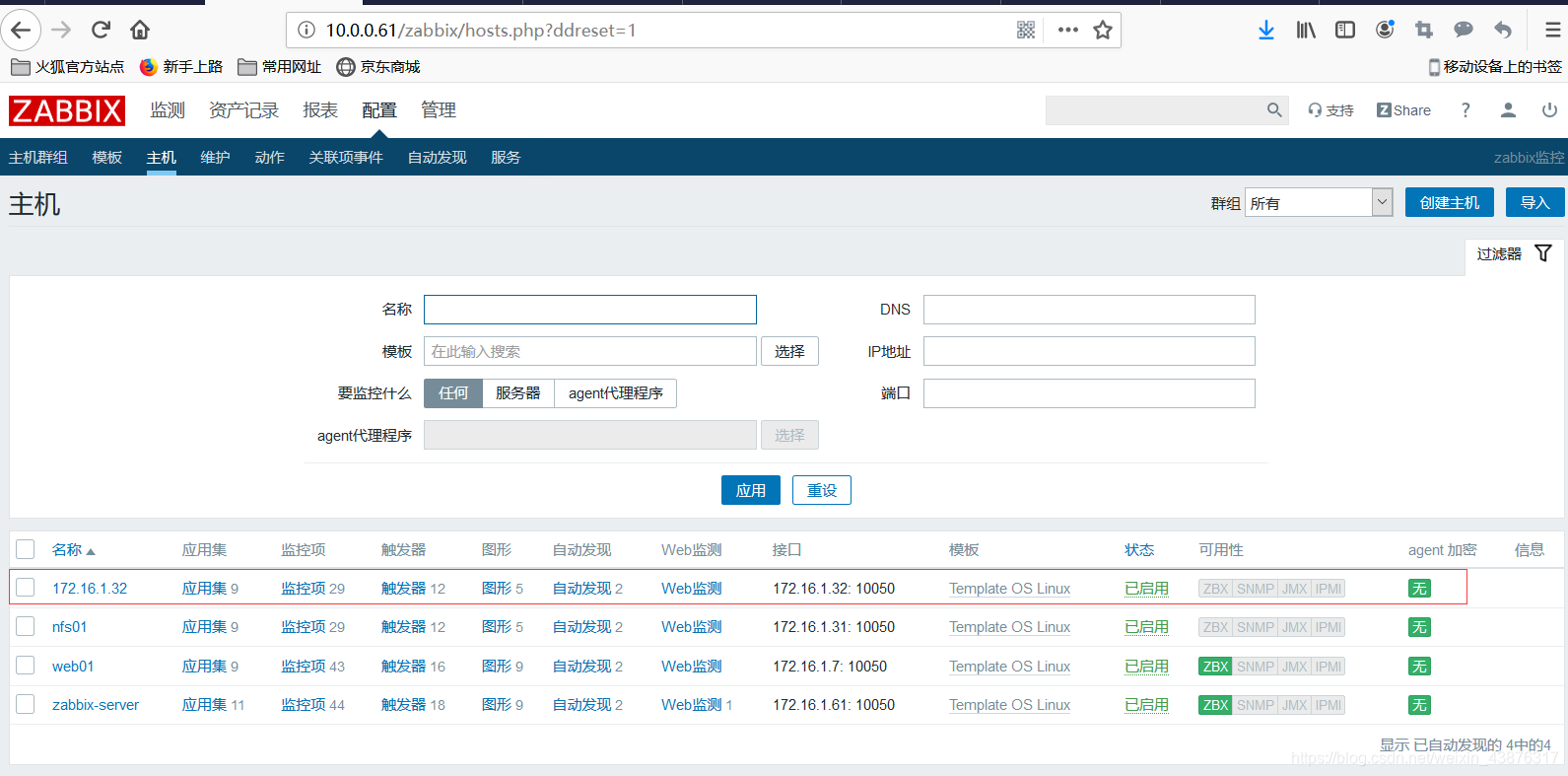The image size is (1568, 776).
Task: Open Firefox downloads arrow icon
Action: click(1266, 30)
